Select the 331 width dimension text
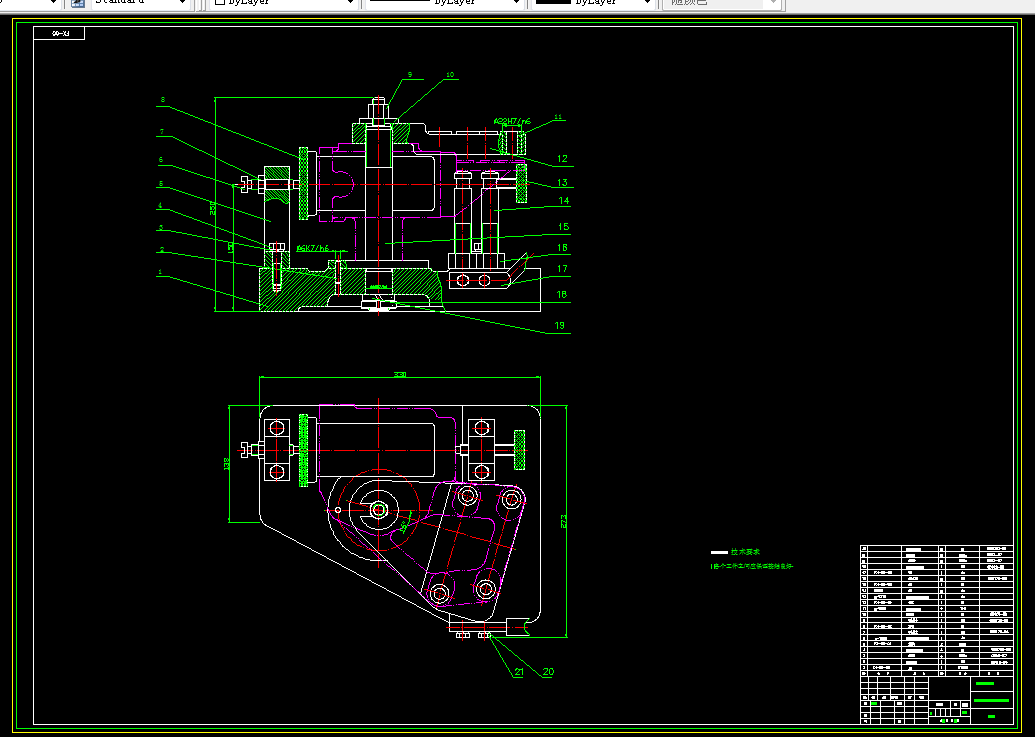The height and width of the screenshot is (737, 1035). pos(400,375)
